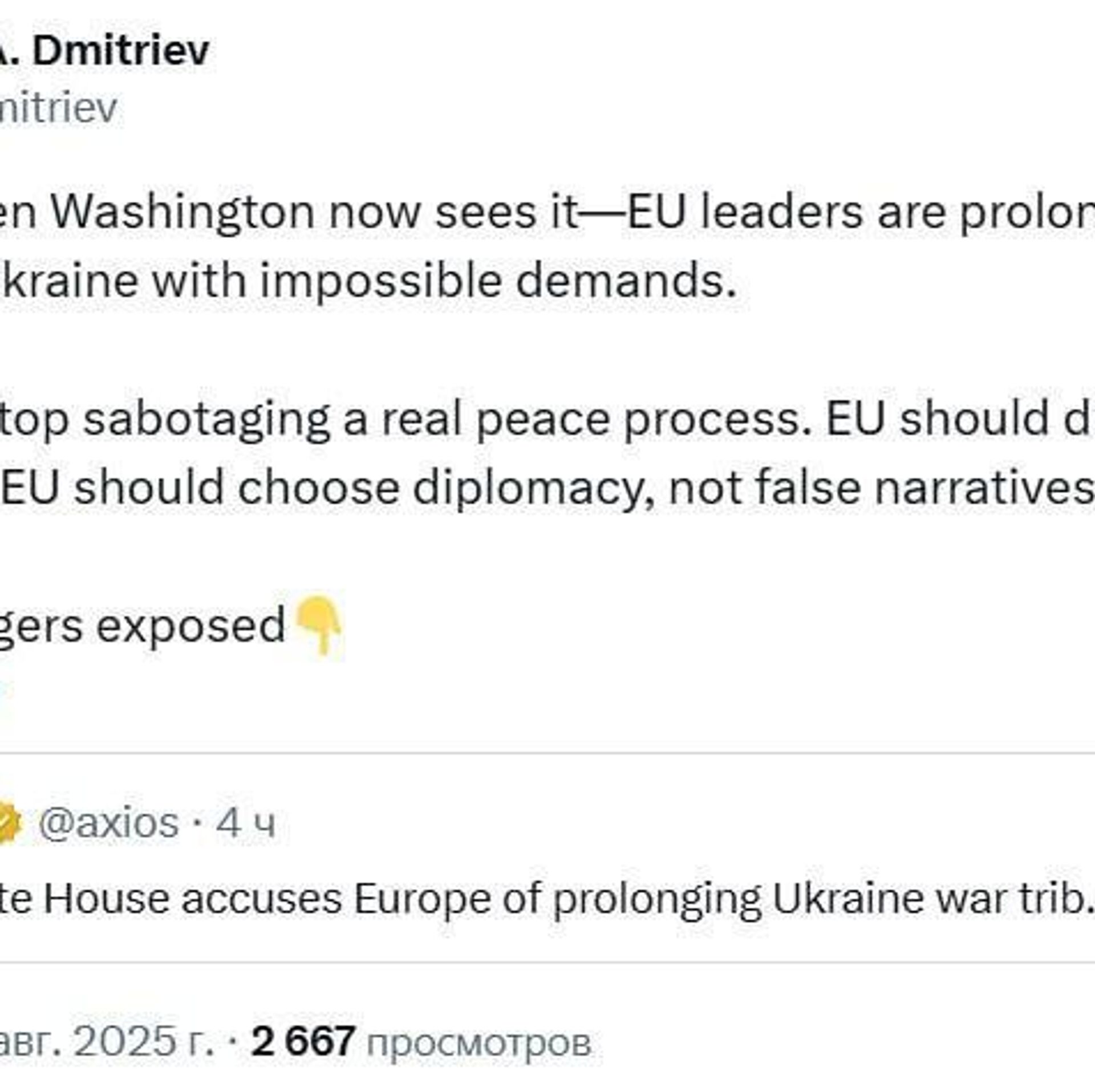
Task: Click 'prolonging' in the quoted Axios headline
Action: [657, 899]
